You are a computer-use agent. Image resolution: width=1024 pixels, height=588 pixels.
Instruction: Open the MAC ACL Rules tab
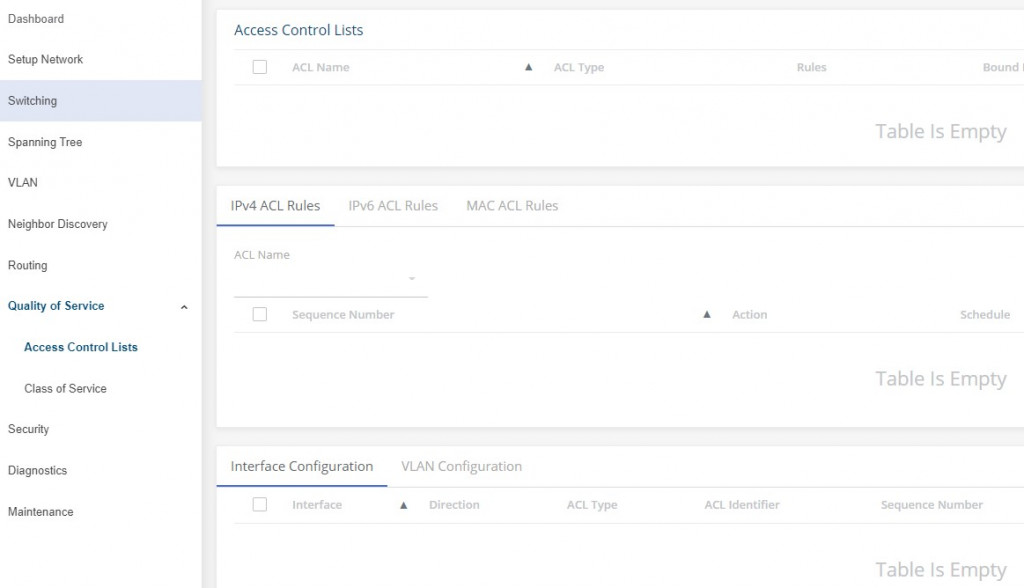(x=512, y=206)
